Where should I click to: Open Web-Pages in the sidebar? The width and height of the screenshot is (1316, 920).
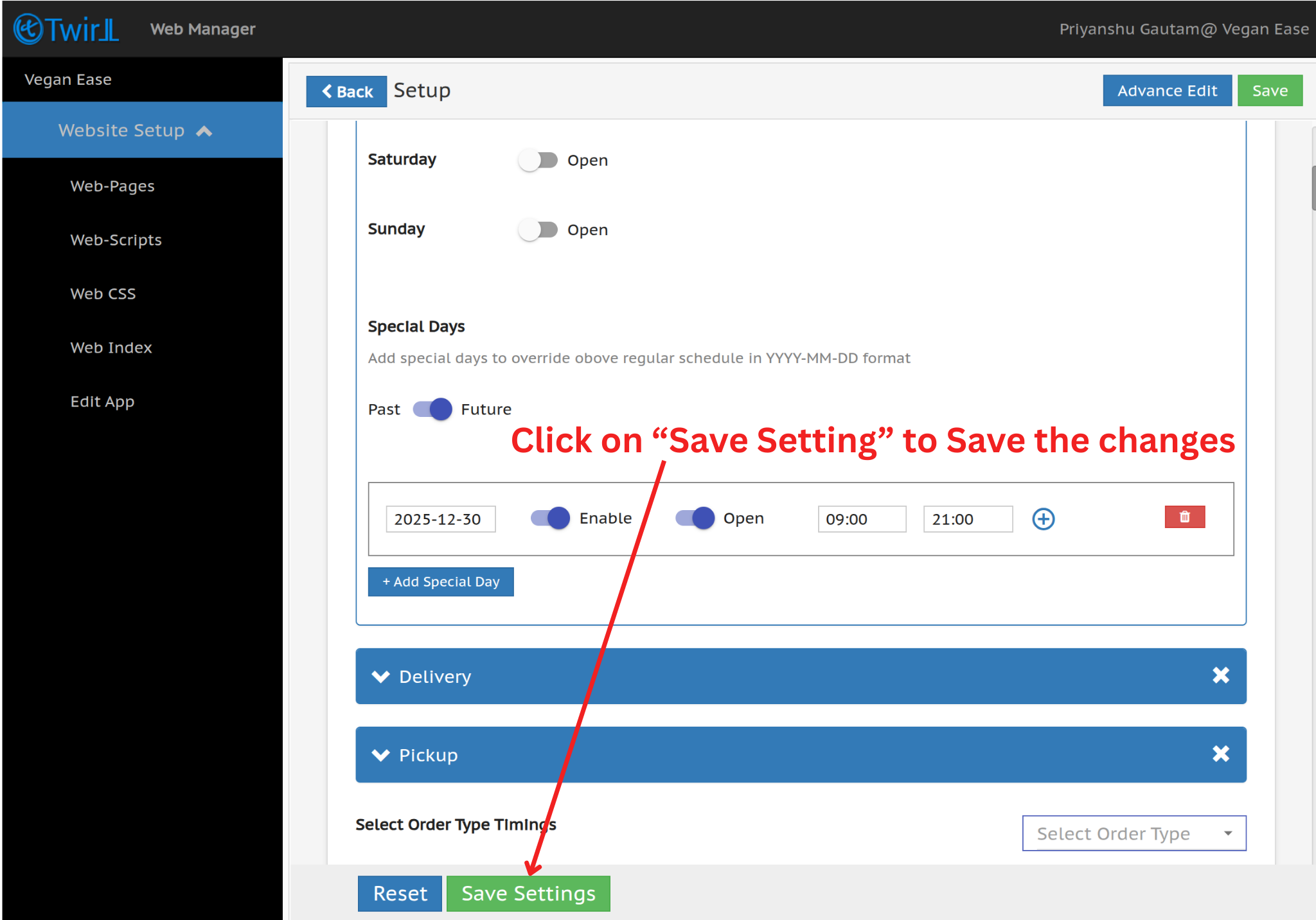112,186
